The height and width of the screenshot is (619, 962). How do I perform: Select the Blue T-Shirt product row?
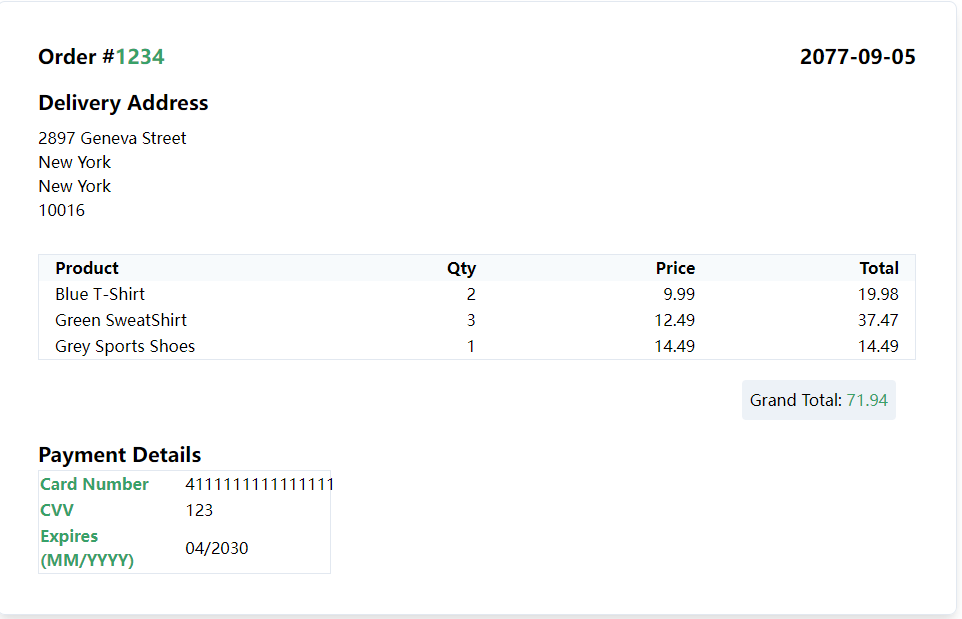[x=100, y=294]
